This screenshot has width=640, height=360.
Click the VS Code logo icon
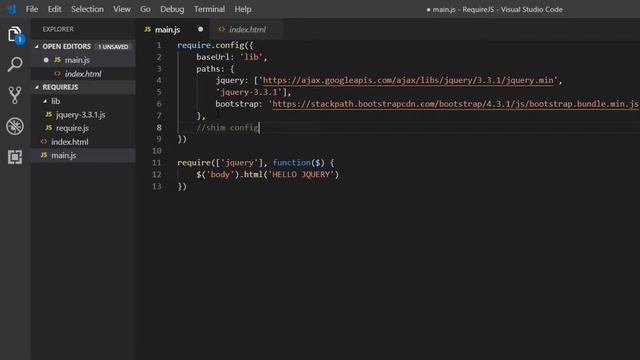(x=11, y=9)
